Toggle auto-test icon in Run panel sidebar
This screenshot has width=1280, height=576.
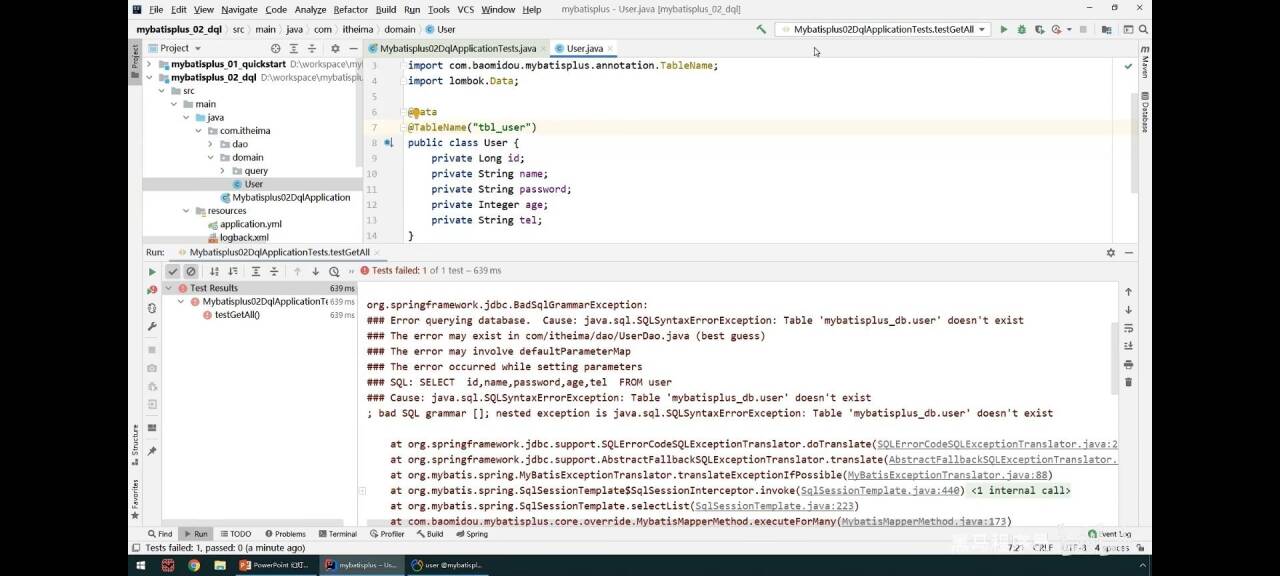tap(152, 308)
